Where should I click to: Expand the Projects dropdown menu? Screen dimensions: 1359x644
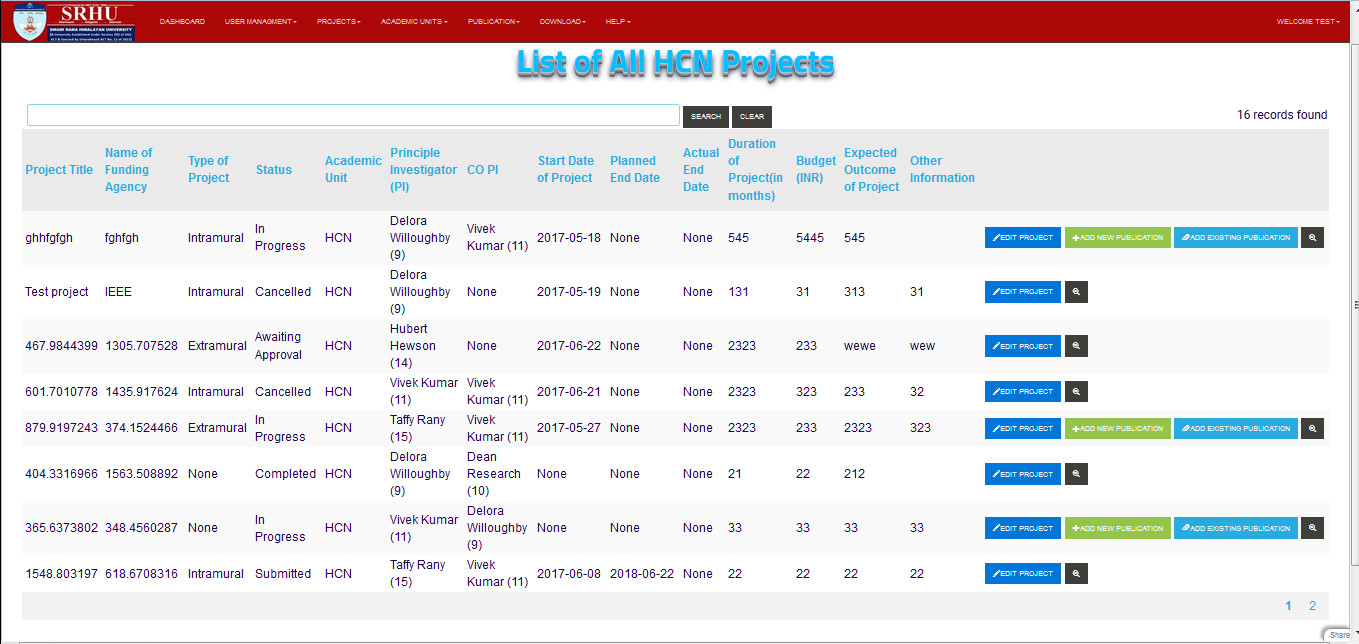(338, 21)
